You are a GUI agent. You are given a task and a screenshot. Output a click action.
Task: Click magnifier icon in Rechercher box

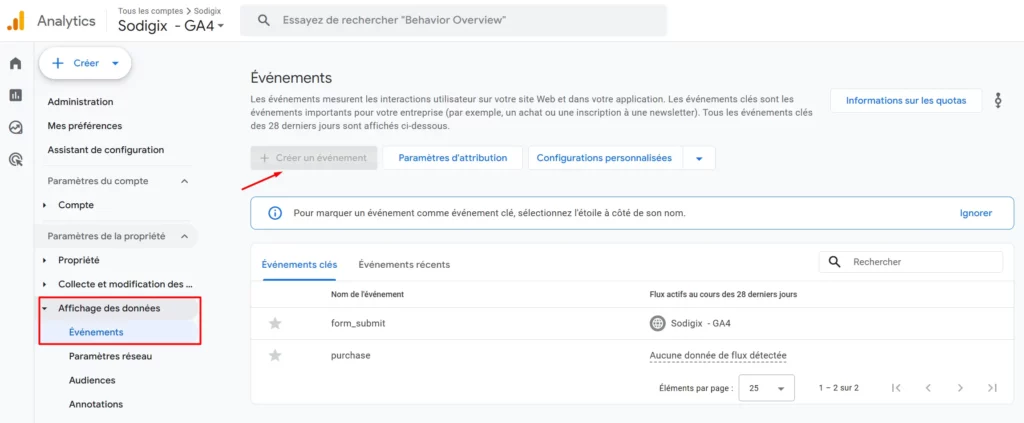pos(834,262)
